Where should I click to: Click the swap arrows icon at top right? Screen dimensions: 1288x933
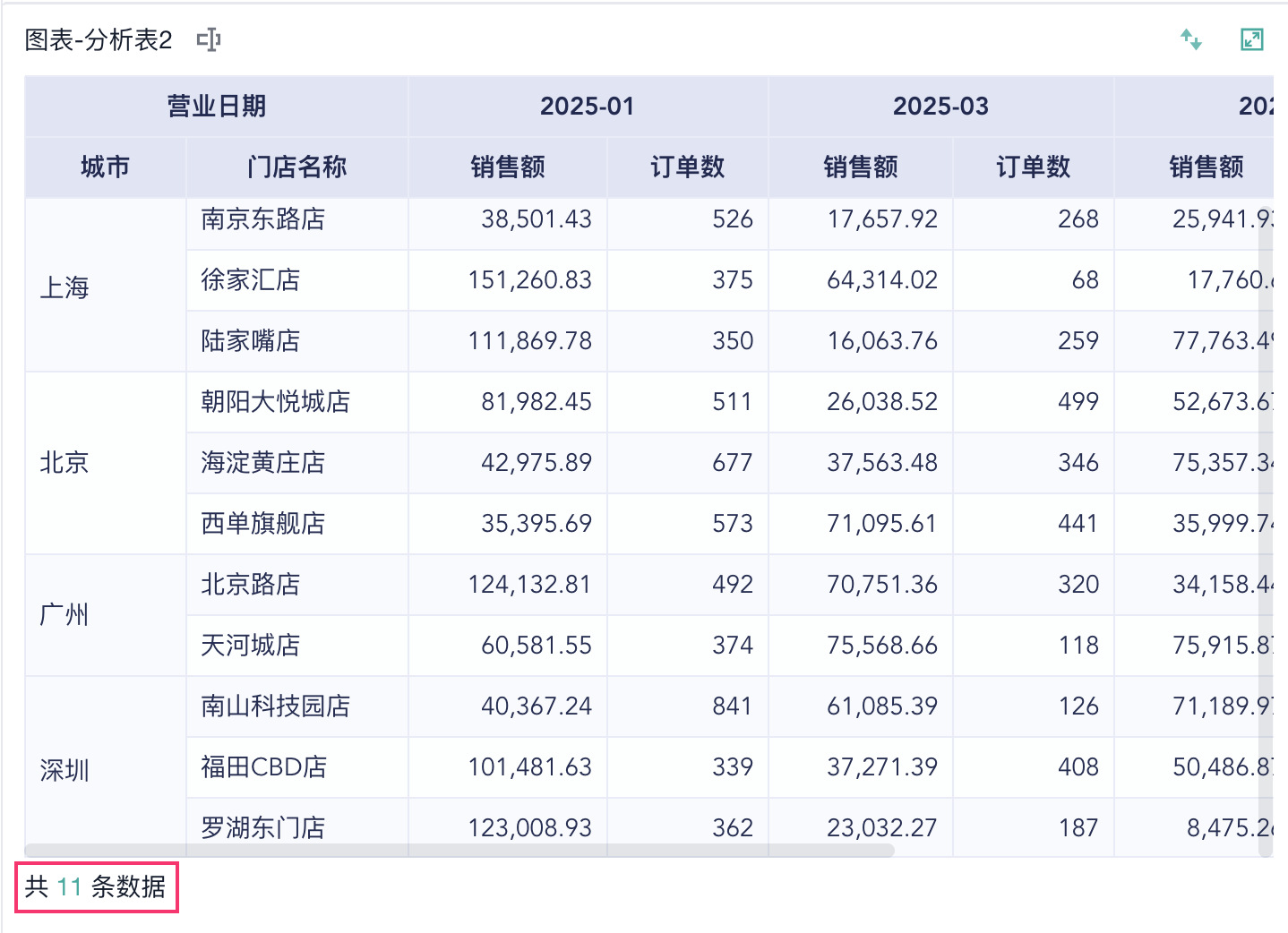[x=1190, y=39]
